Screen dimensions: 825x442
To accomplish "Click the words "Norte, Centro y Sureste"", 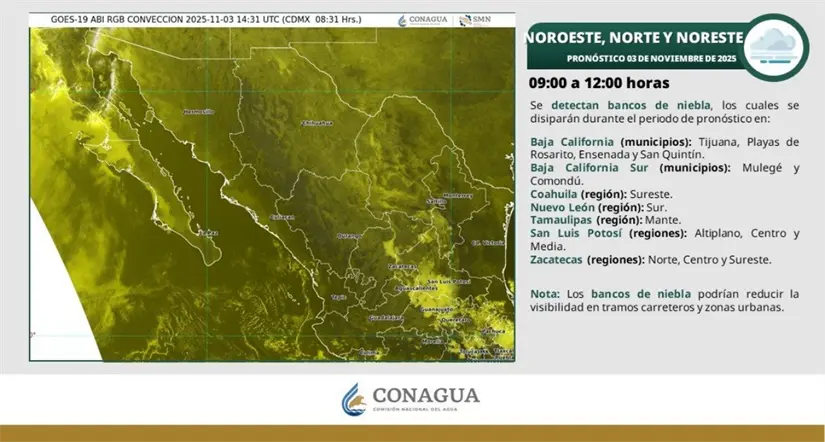I will [710, 260].
